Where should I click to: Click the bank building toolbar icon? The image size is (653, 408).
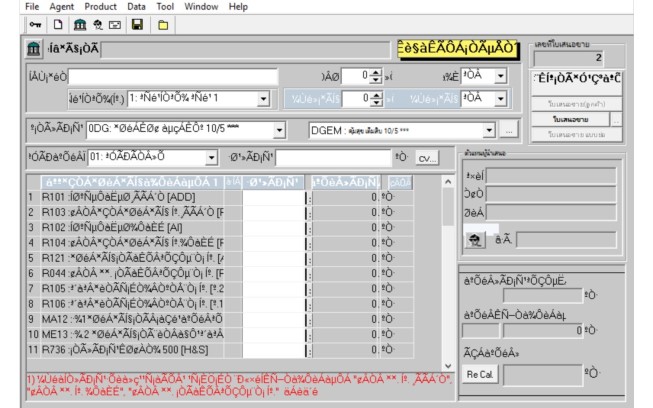80,25
